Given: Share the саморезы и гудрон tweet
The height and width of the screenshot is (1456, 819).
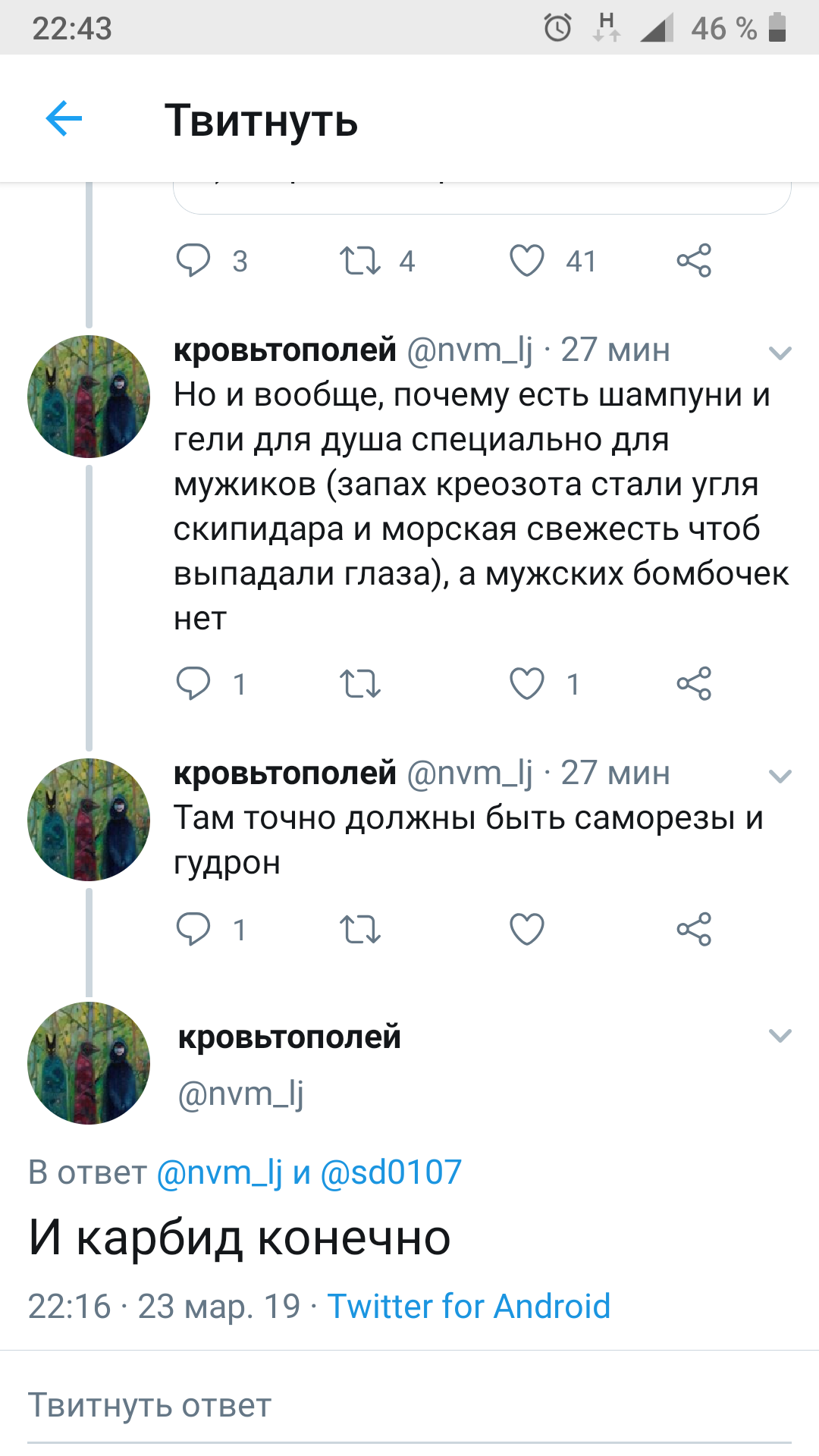Looking at the screenshot, I should pyautogui.click(x=694, y=929).
